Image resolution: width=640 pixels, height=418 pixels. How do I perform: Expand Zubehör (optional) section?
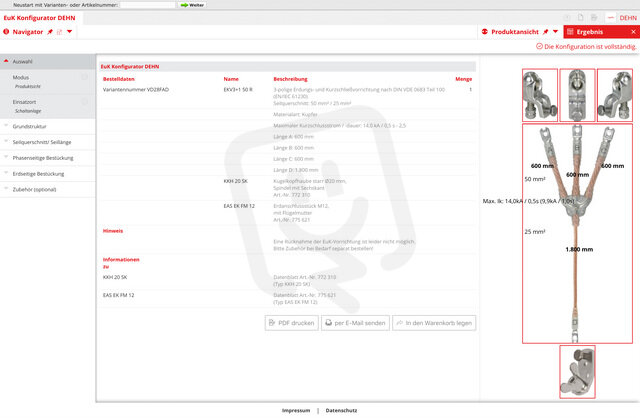click(x=47, y=189)
